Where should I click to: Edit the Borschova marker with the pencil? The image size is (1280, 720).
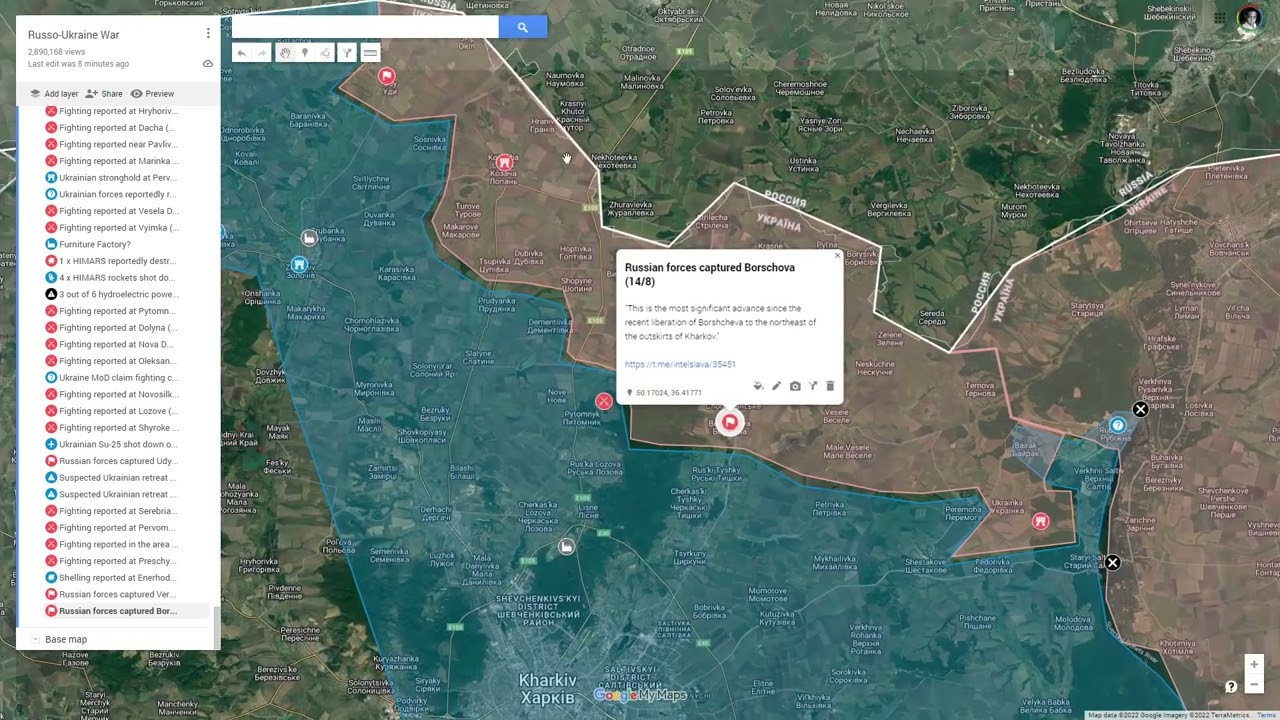point(776,386)
